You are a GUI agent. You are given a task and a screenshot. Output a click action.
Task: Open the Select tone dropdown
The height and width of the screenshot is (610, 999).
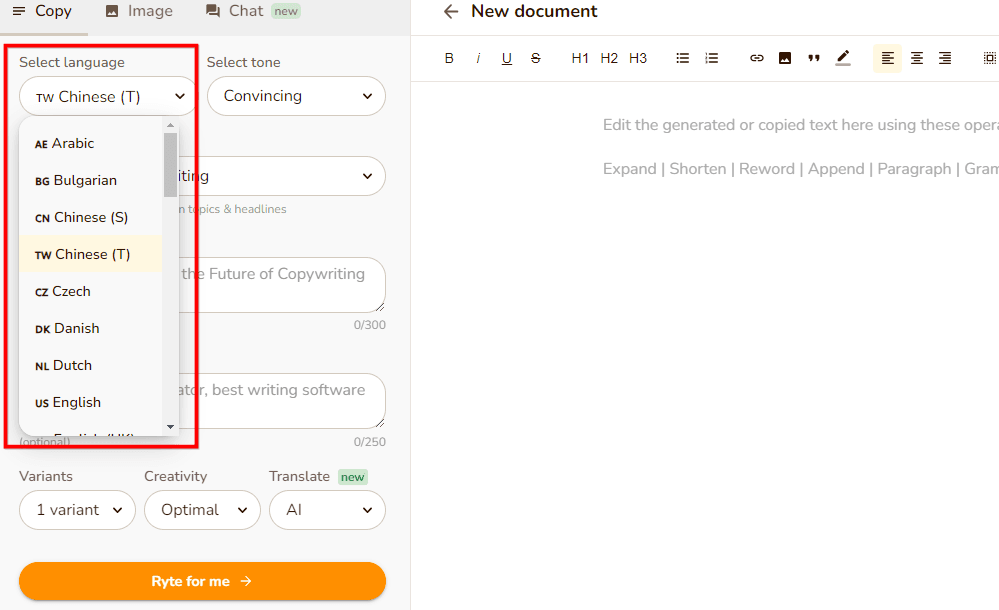[296, 96]
